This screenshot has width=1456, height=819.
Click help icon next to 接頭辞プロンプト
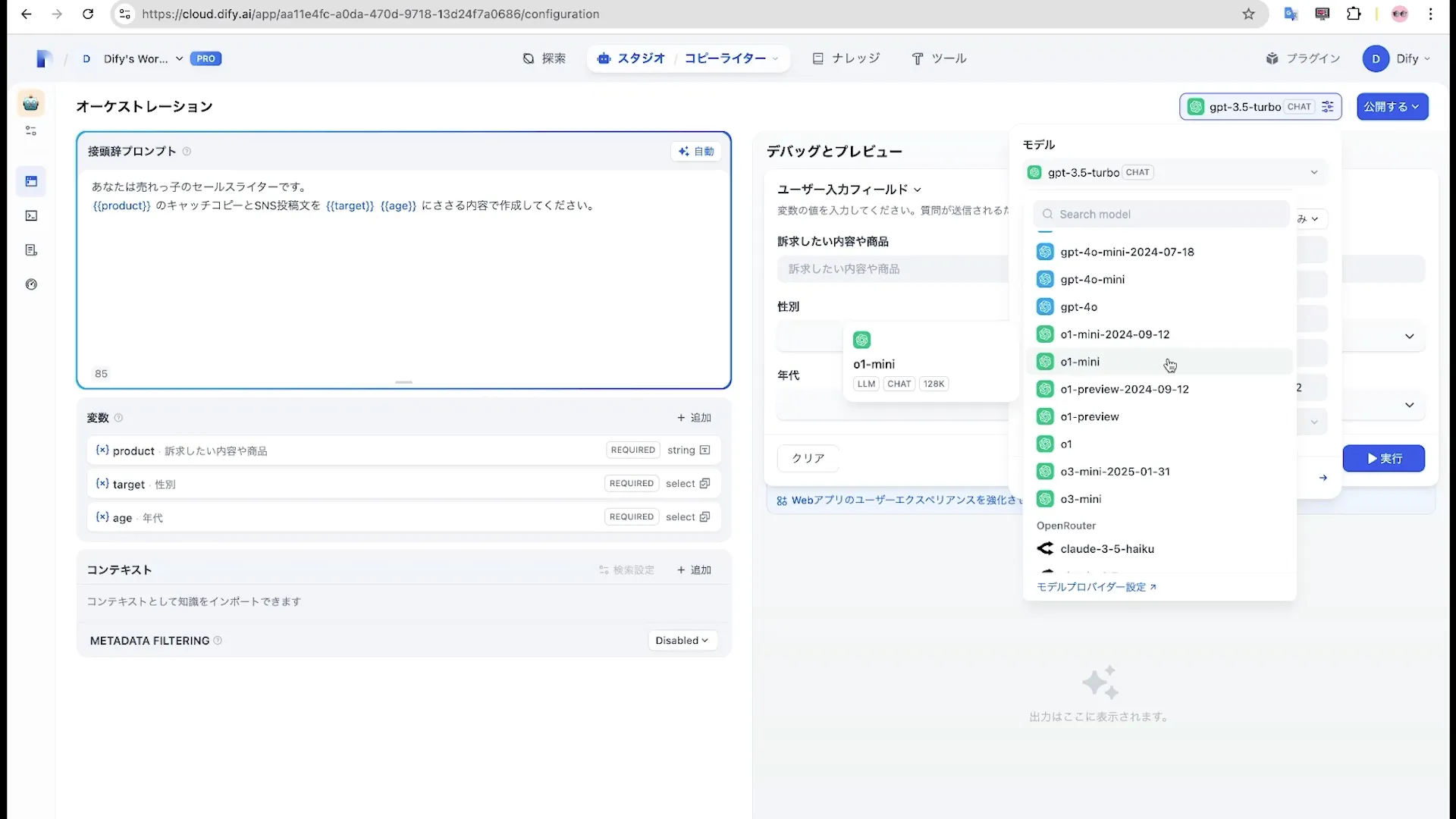click(187, 152)
